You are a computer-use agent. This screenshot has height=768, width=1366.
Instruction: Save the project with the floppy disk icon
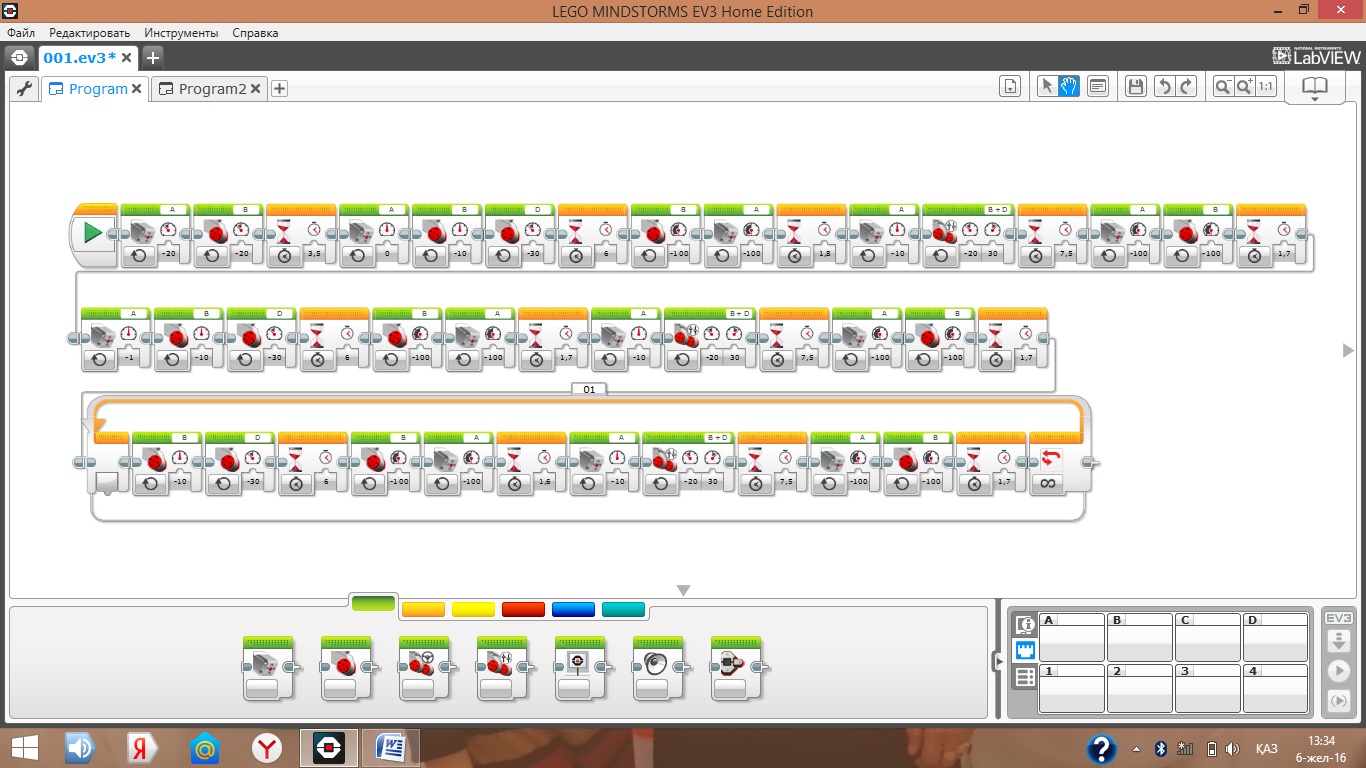(1135, 87)
